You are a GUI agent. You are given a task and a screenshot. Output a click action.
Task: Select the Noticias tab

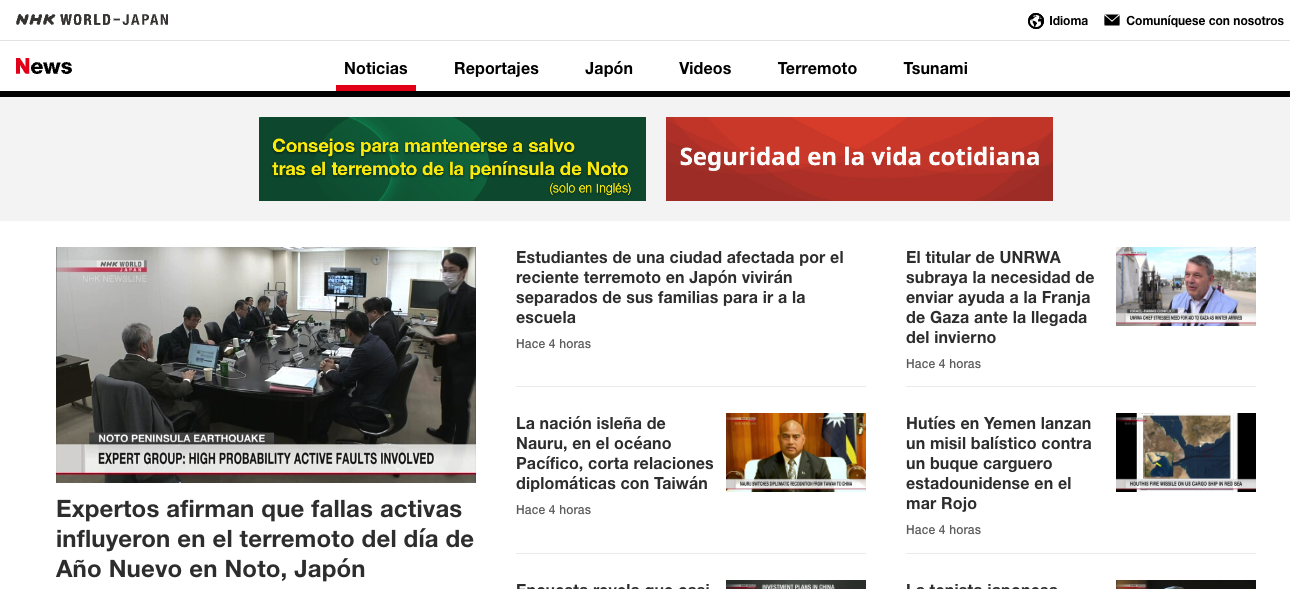click(376, 68)
